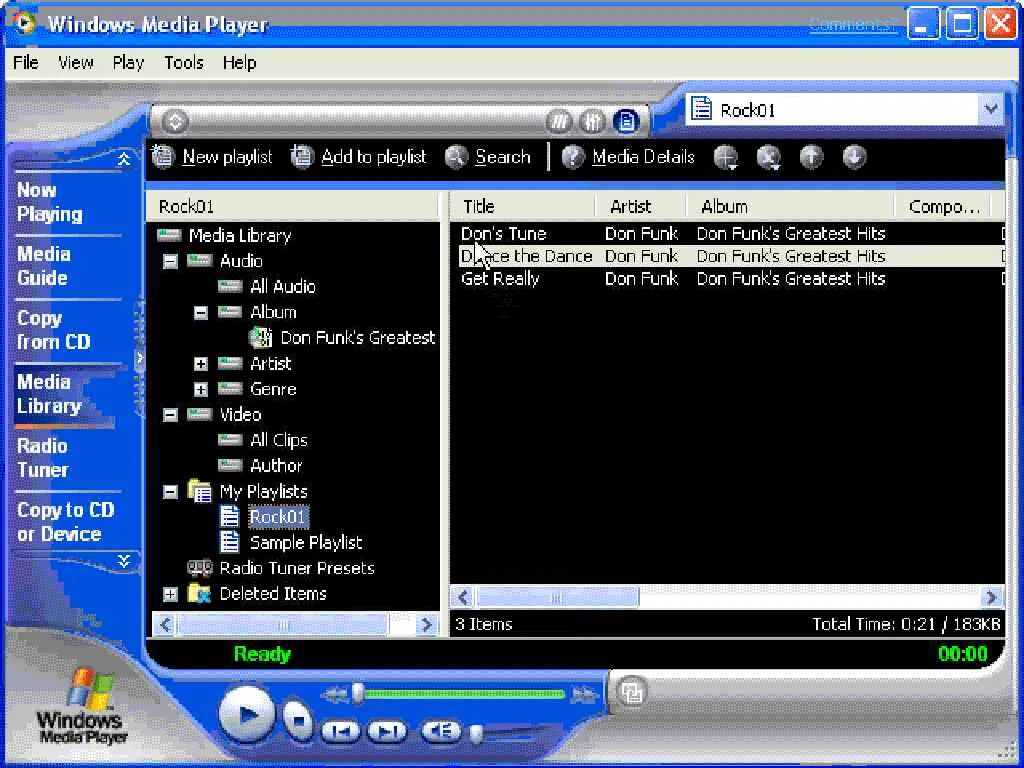
Task: Click the delete media X icon
Action: (x=769, y=157)
